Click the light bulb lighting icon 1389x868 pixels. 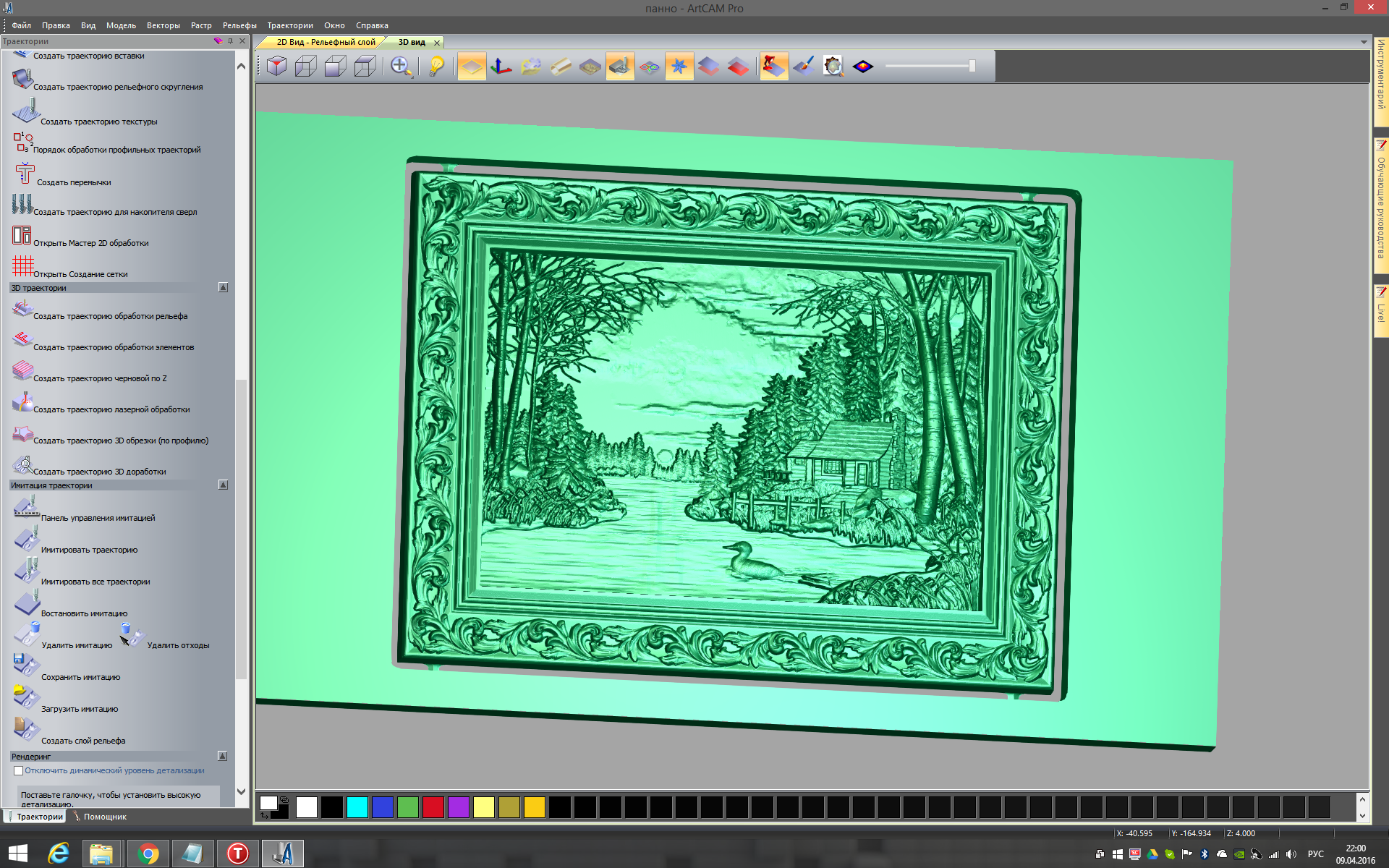[436, 67]
